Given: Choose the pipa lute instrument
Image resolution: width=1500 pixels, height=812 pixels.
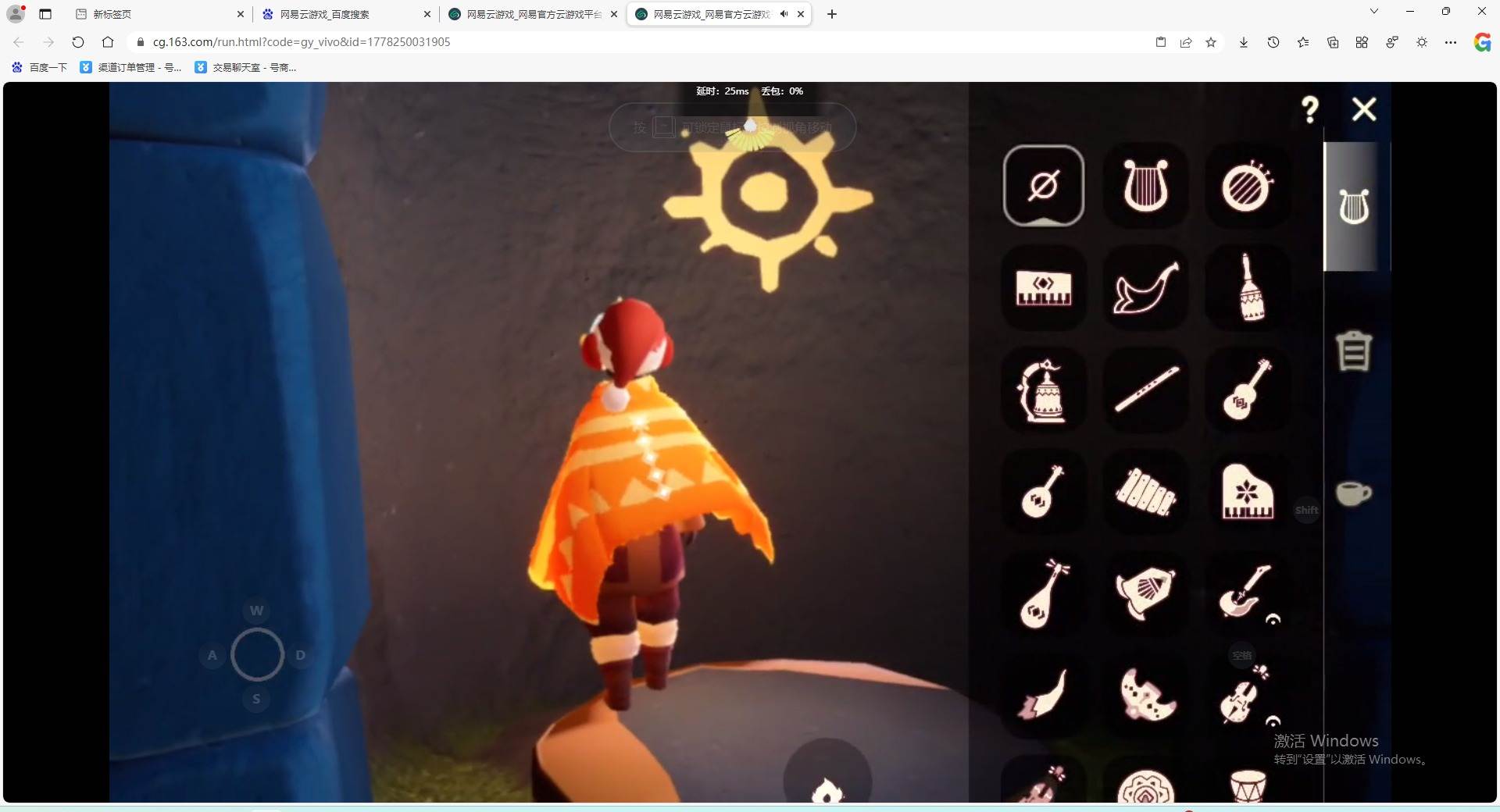Looking at the screenshot, I should point(1044,593).
